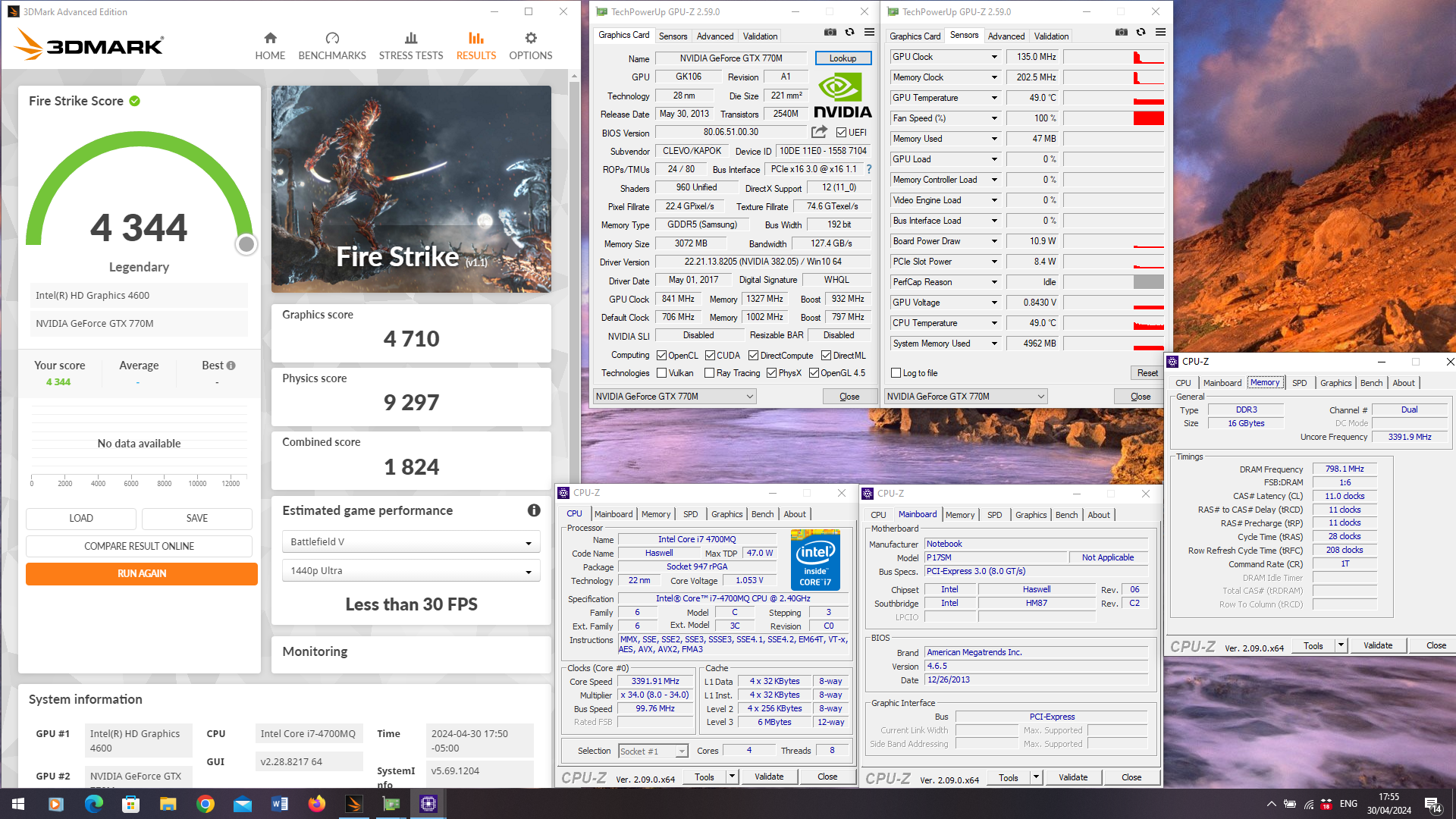Switch to GPU-Z via taskbar icon
The width and height of the screenshot is (1456, 819).
[x=391, y=804]
